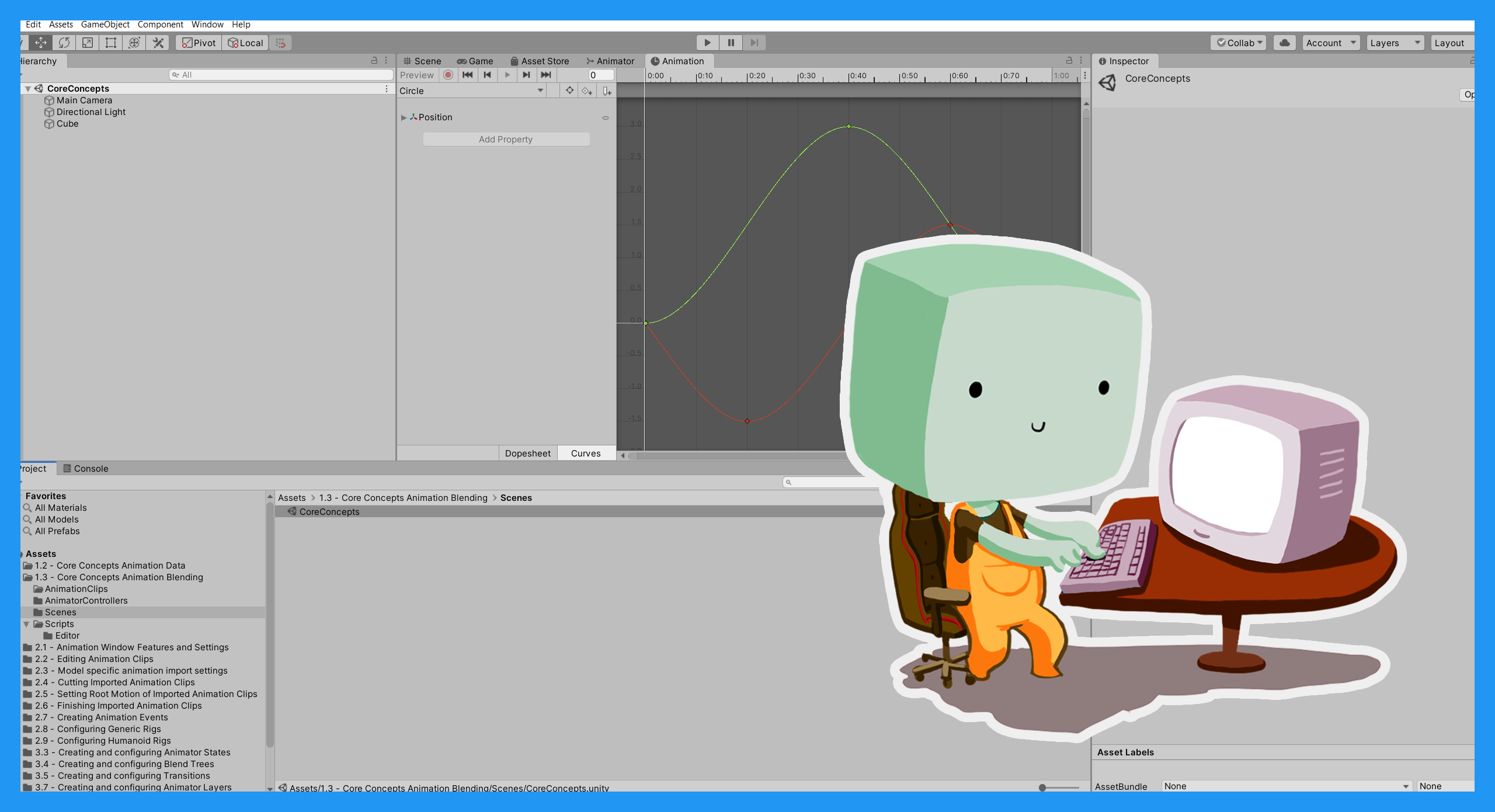Switch to Dopesheet view
This screenshot has width=1495, height=812.
(527, 453)
